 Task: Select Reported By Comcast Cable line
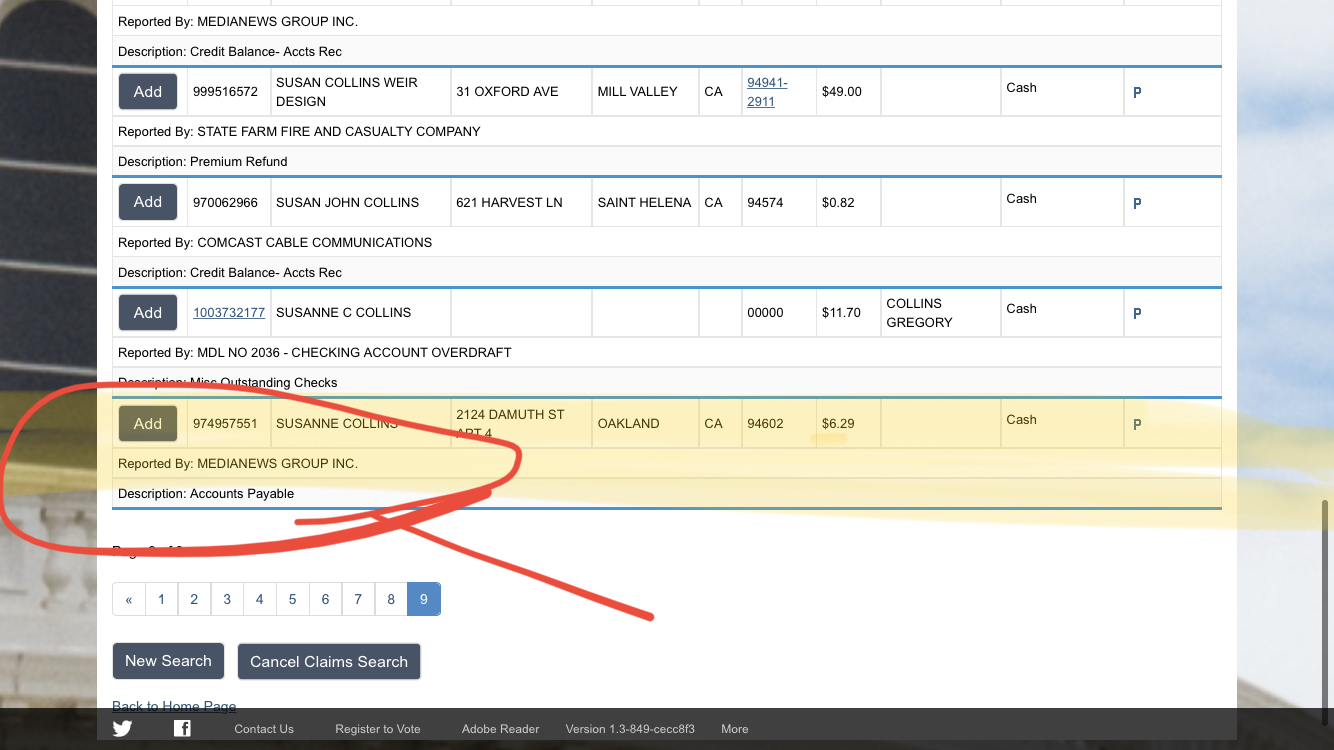[x=667, y=242]
